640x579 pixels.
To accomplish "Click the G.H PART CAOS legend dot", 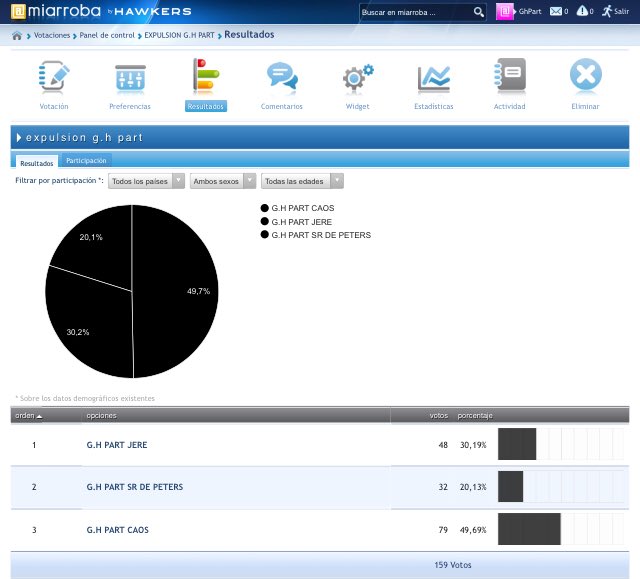I will coord(264,208).
